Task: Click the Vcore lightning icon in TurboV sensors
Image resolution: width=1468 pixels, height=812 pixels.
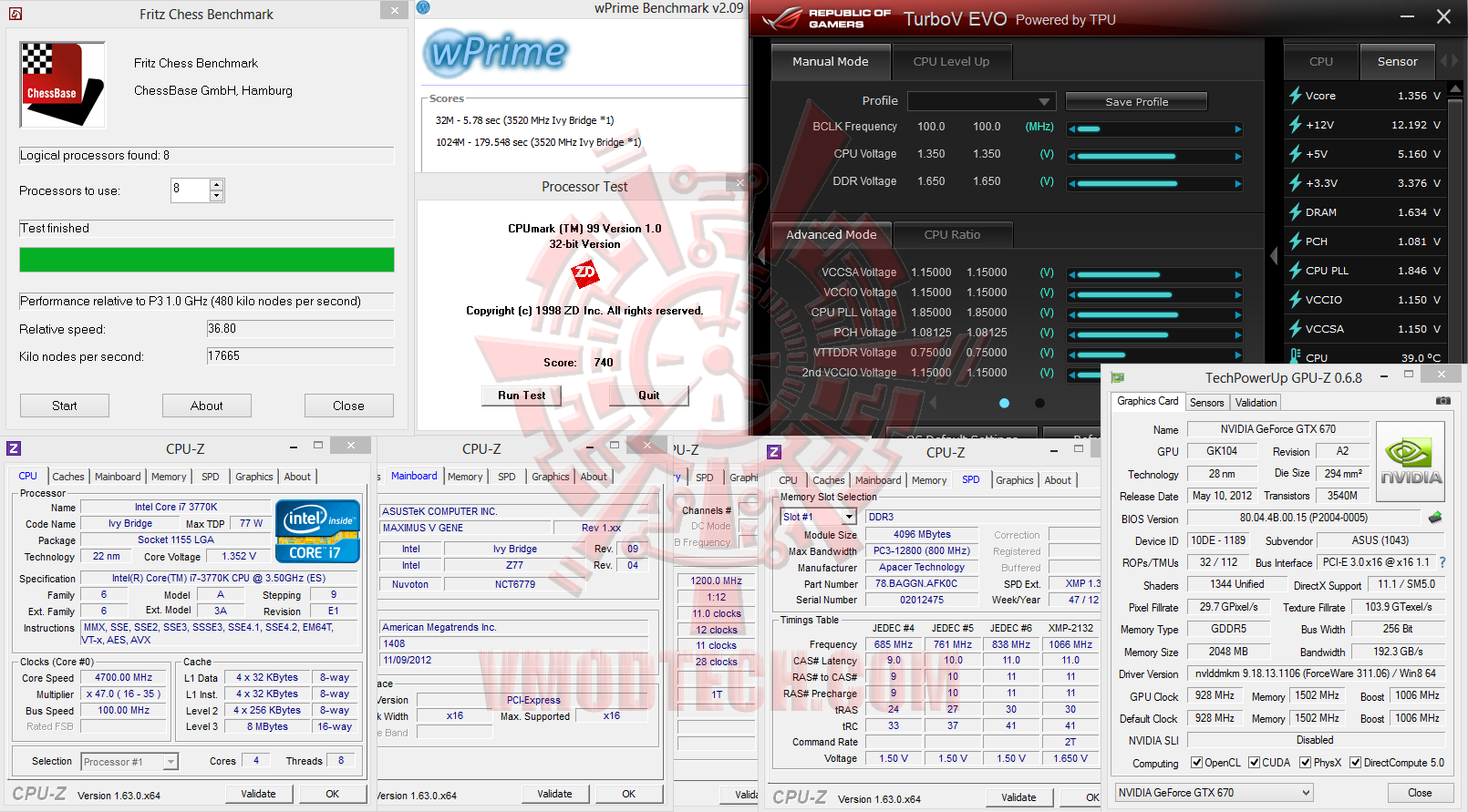Action: (x=1295, y=95)
